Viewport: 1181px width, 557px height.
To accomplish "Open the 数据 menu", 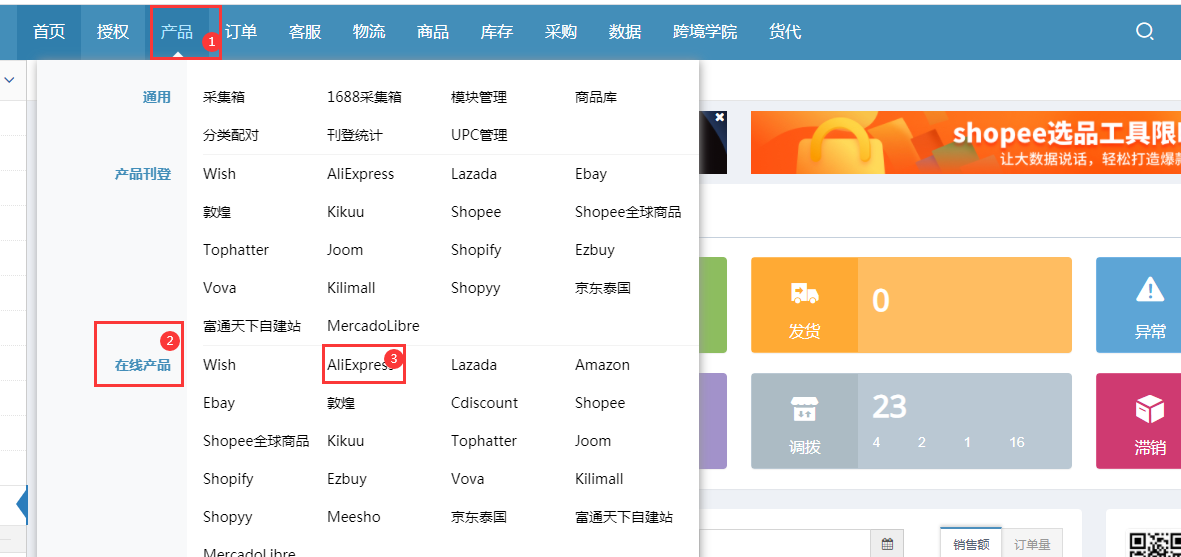I will 624,31.
